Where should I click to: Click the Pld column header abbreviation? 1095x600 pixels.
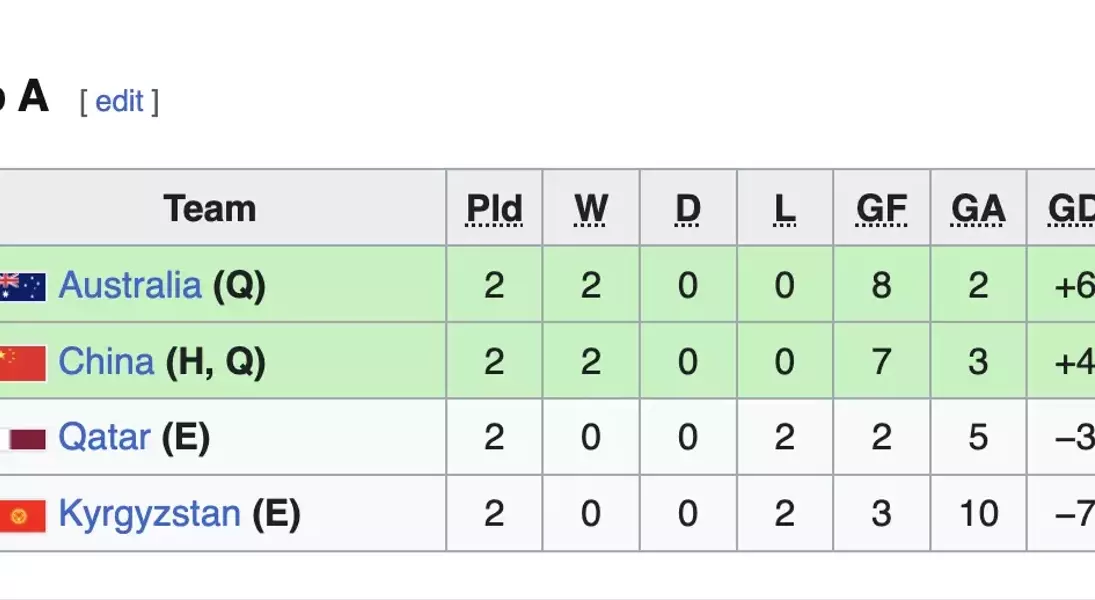pos(494,209)
